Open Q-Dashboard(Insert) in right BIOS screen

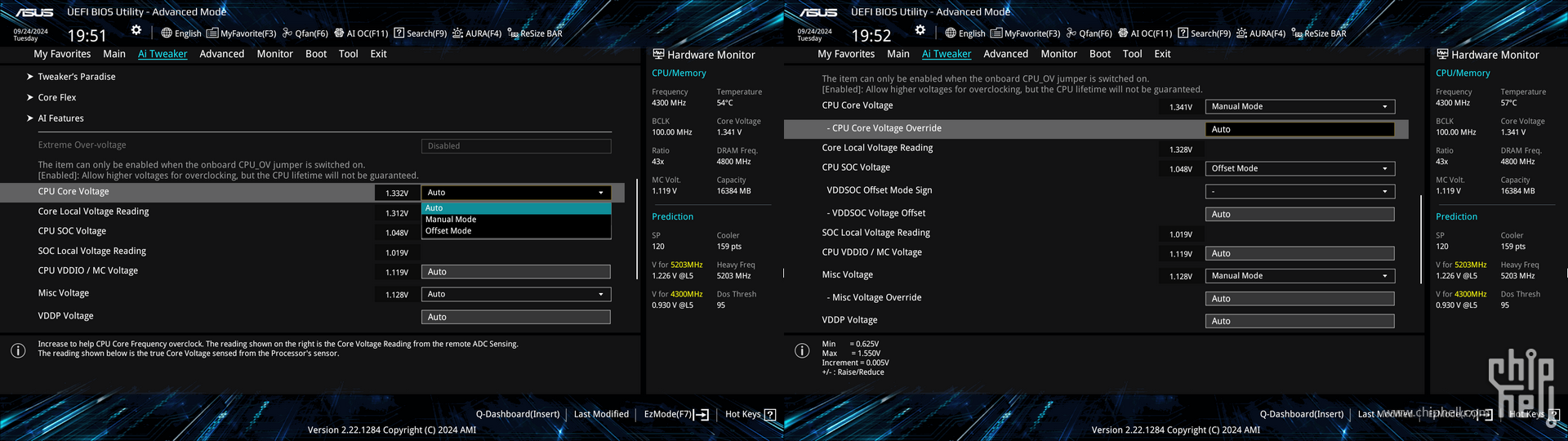[x=1302, y=414]
